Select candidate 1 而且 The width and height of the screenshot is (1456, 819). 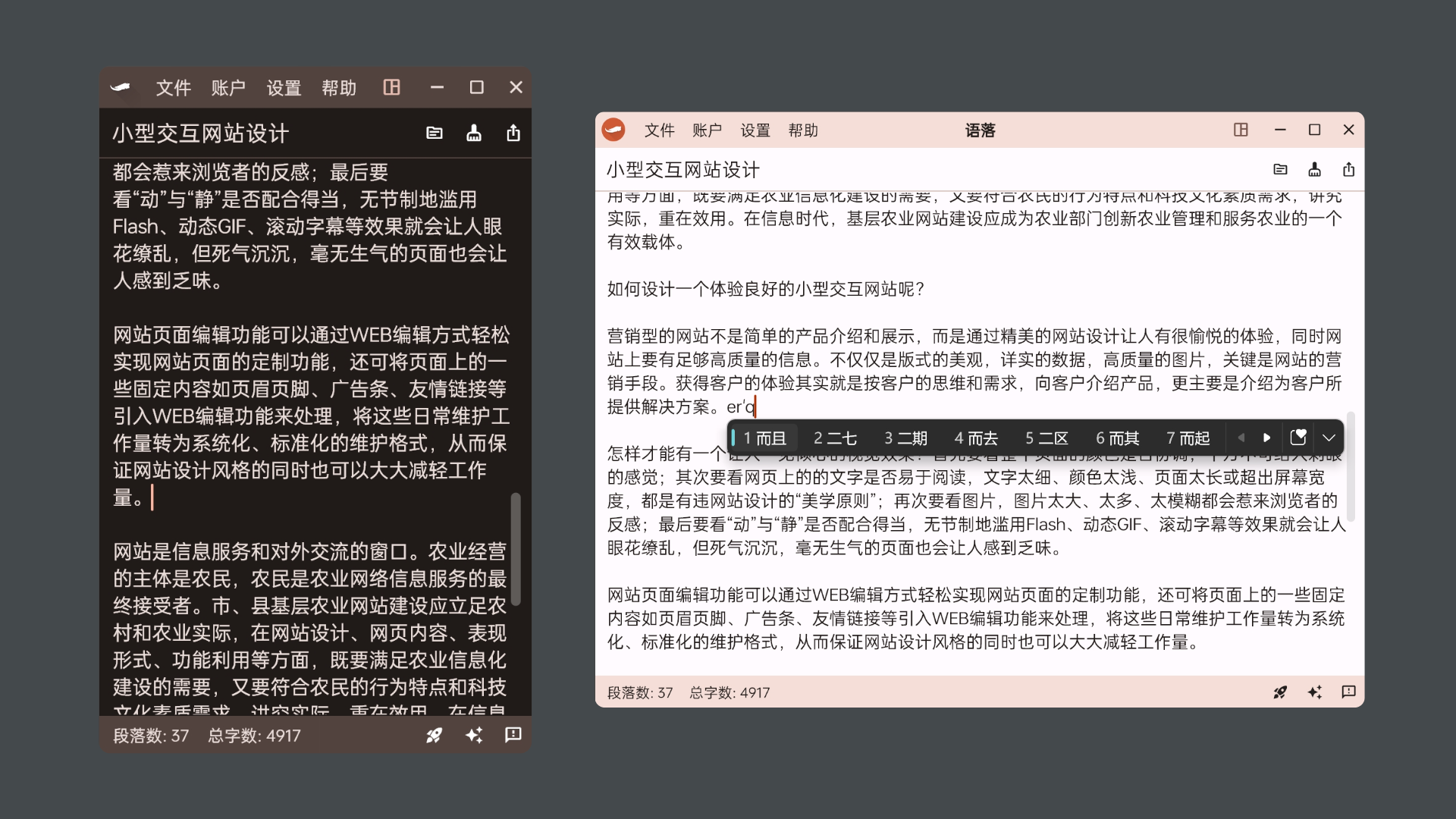(764, 438)
